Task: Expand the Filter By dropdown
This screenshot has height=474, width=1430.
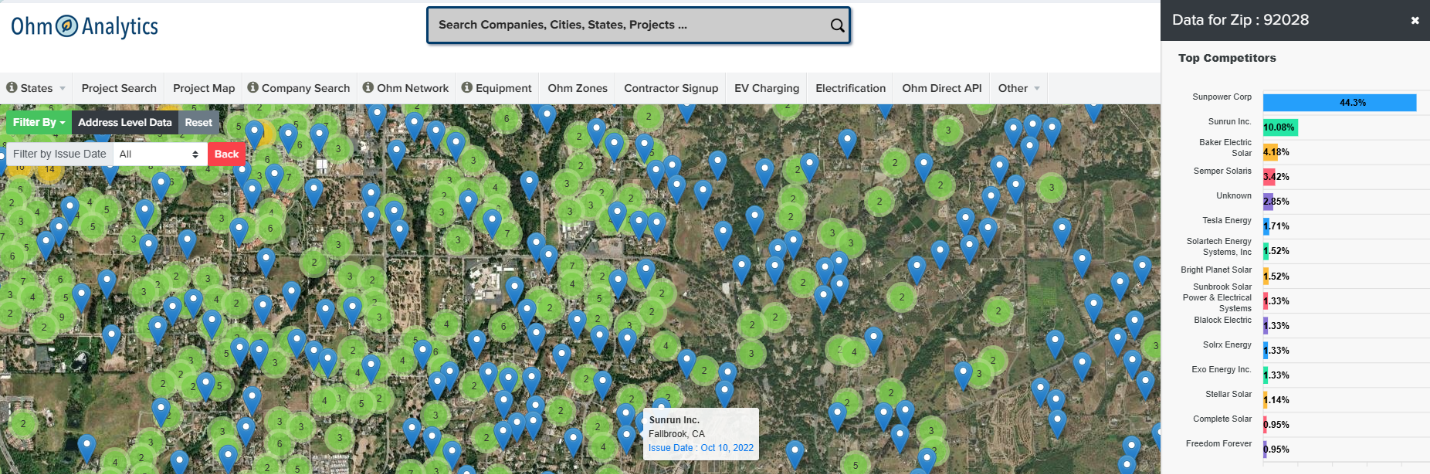Action: [39, 123]
